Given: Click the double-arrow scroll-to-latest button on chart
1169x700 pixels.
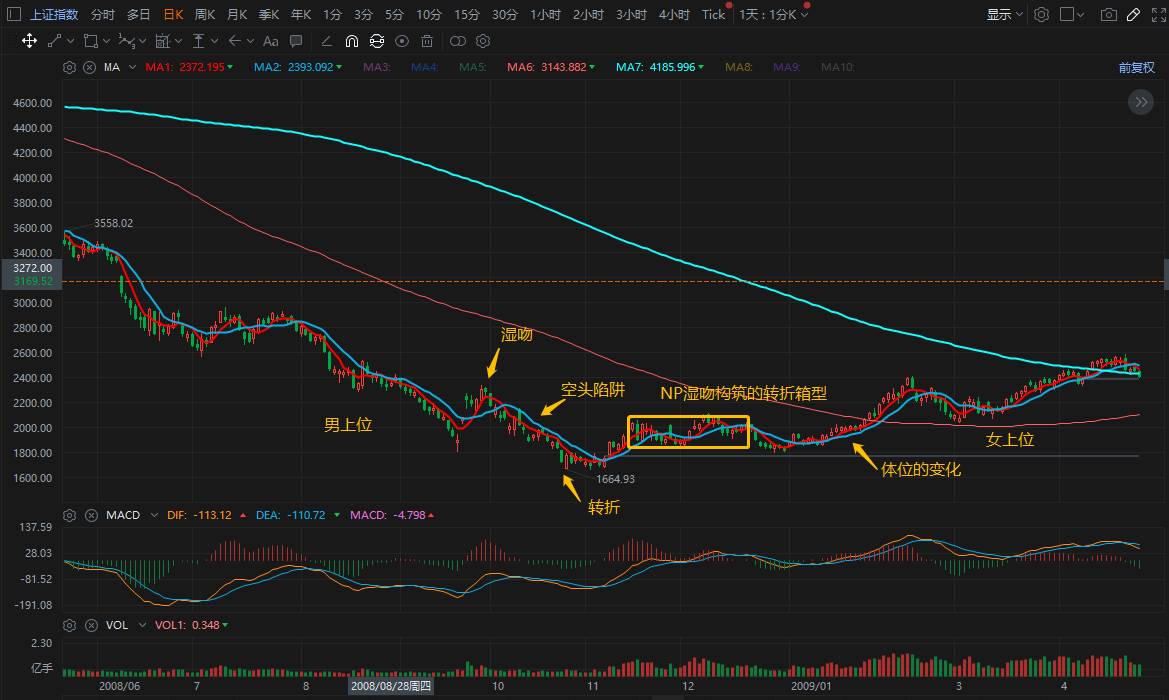Looking at the screenshot, I should tap(1141, 102).
